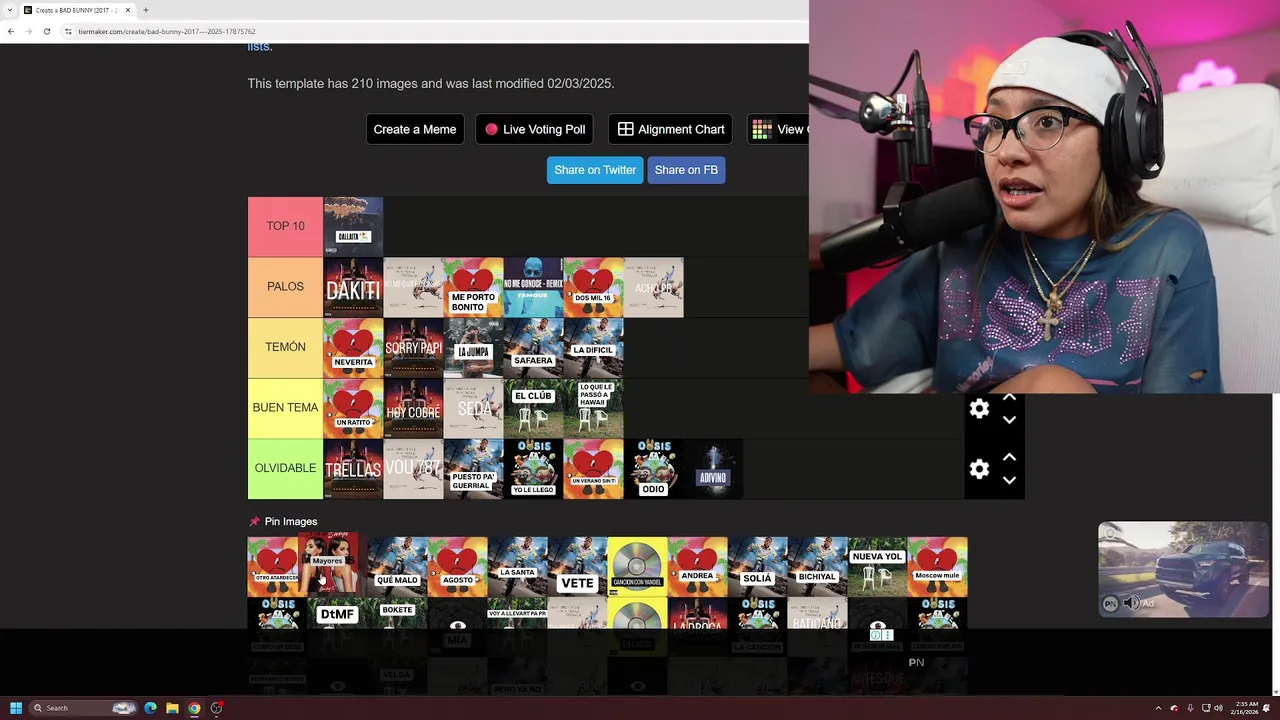Select the EL CLÚB image

533,408
